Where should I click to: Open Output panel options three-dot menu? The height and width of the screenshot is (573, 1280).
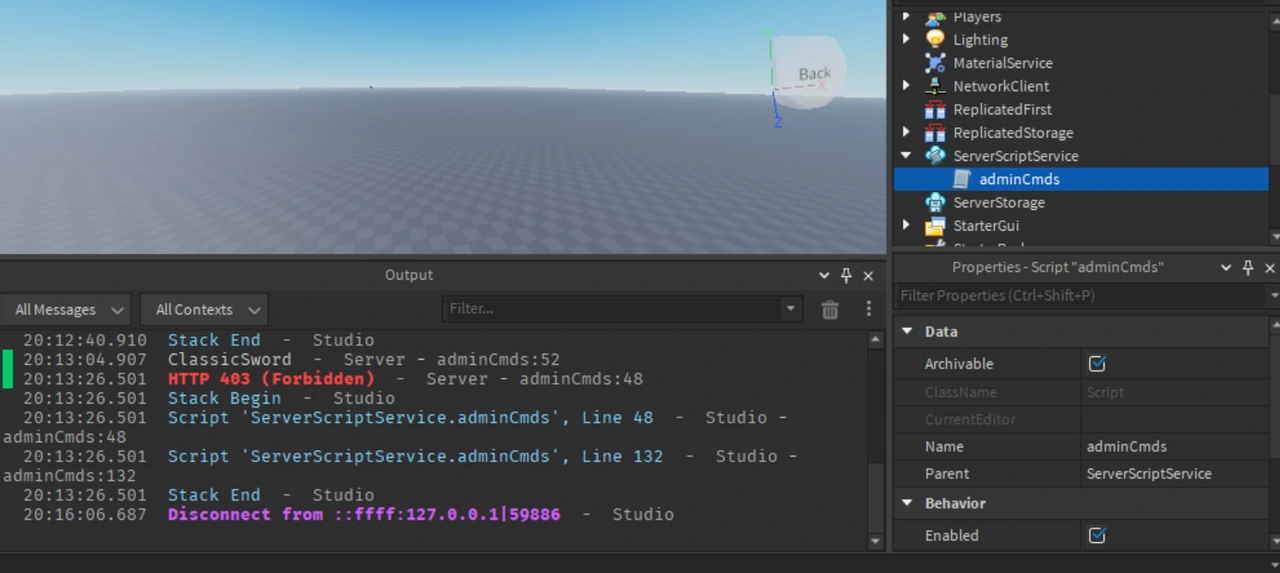[x=868, y=309]
